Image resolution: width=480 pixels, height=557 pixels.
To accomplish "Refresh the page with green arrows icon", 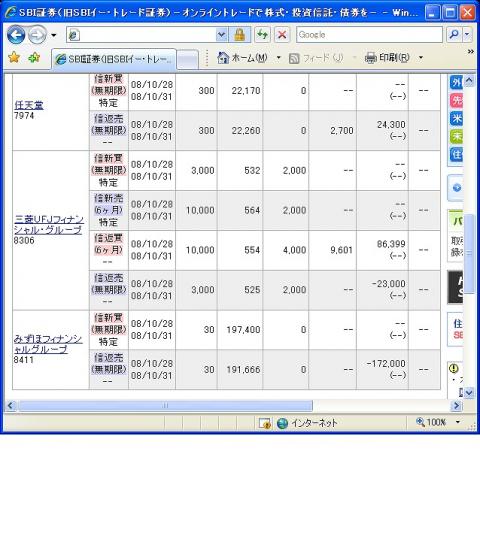I will pos(263,35).
